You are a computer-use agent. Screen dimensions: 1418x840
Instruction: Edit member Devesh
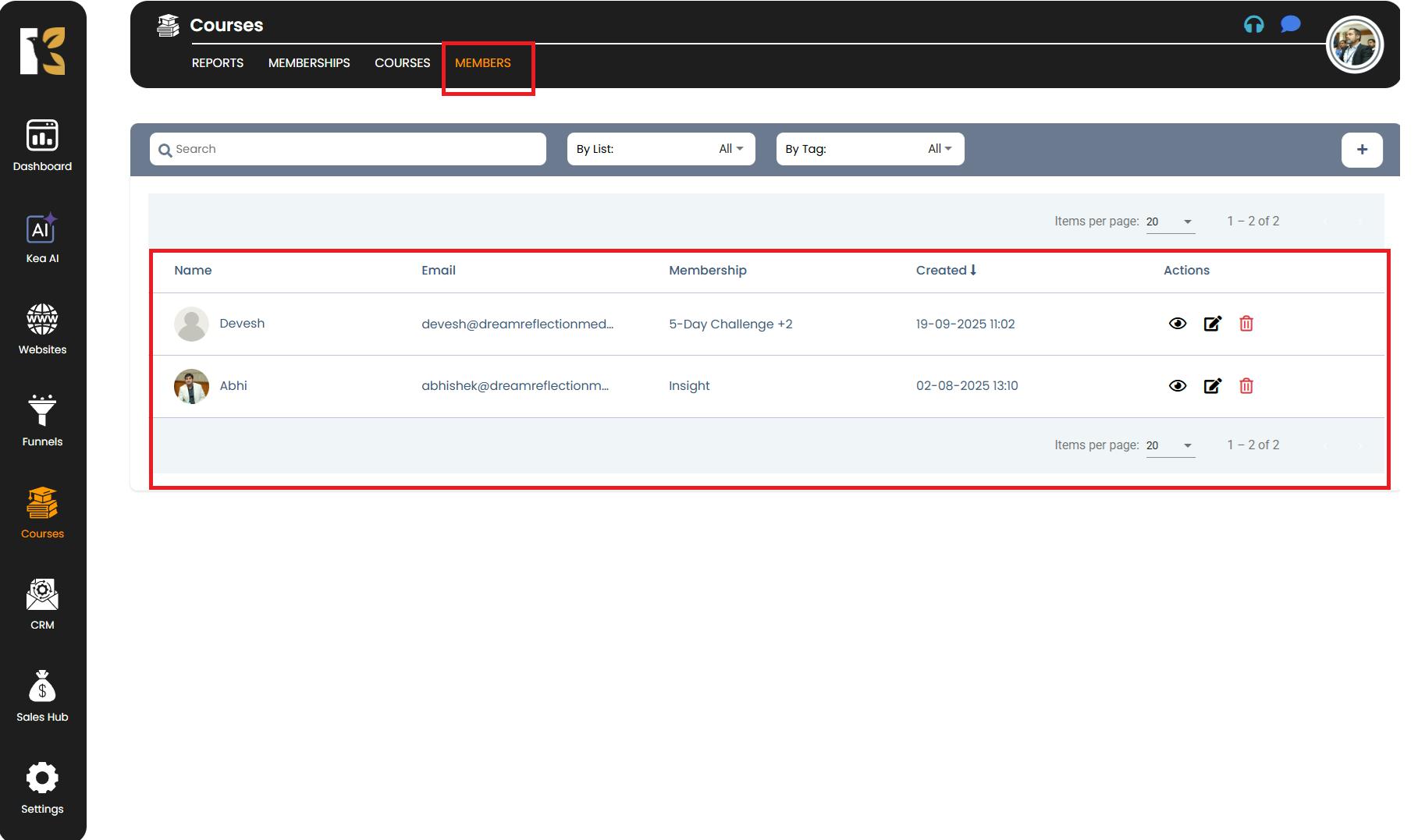click(x=1212, y=324)
